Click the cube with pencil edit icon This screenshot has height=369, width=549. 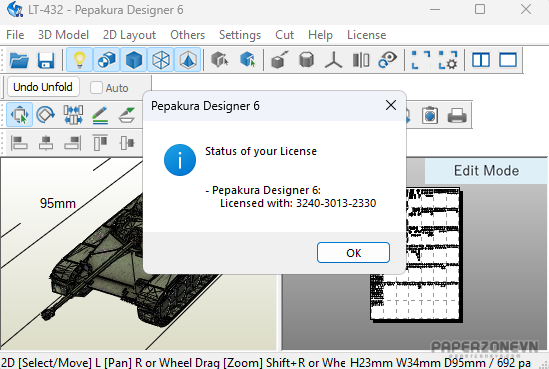click(279, 60)
